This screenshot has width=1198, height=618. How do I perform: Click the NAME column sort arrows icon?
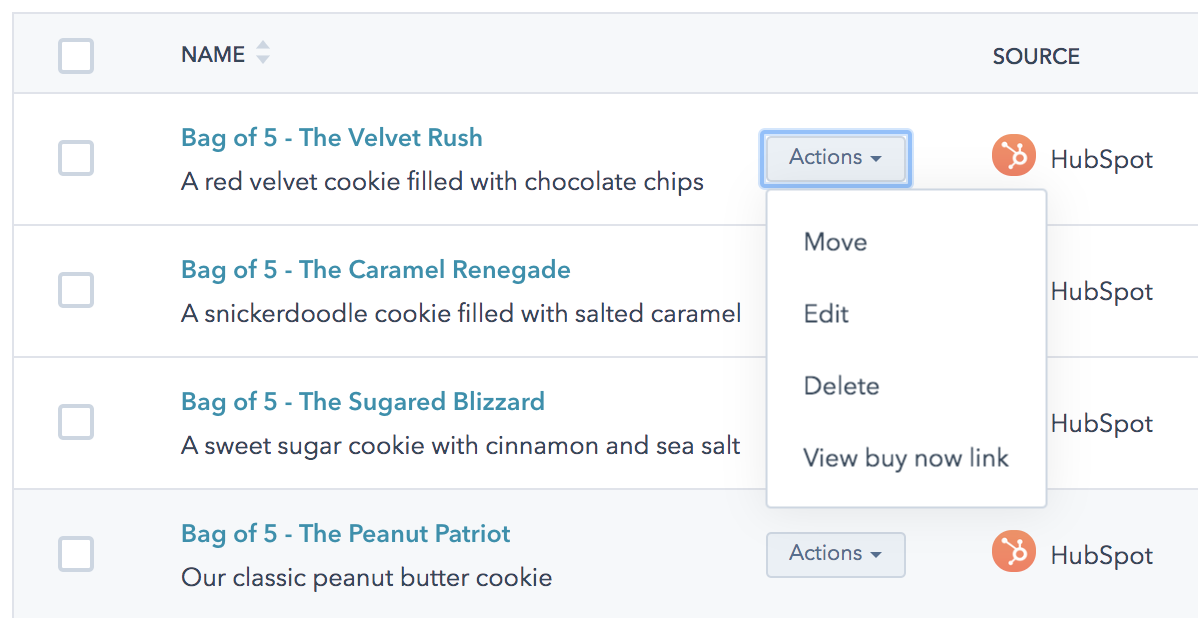(x=263, y=53)
